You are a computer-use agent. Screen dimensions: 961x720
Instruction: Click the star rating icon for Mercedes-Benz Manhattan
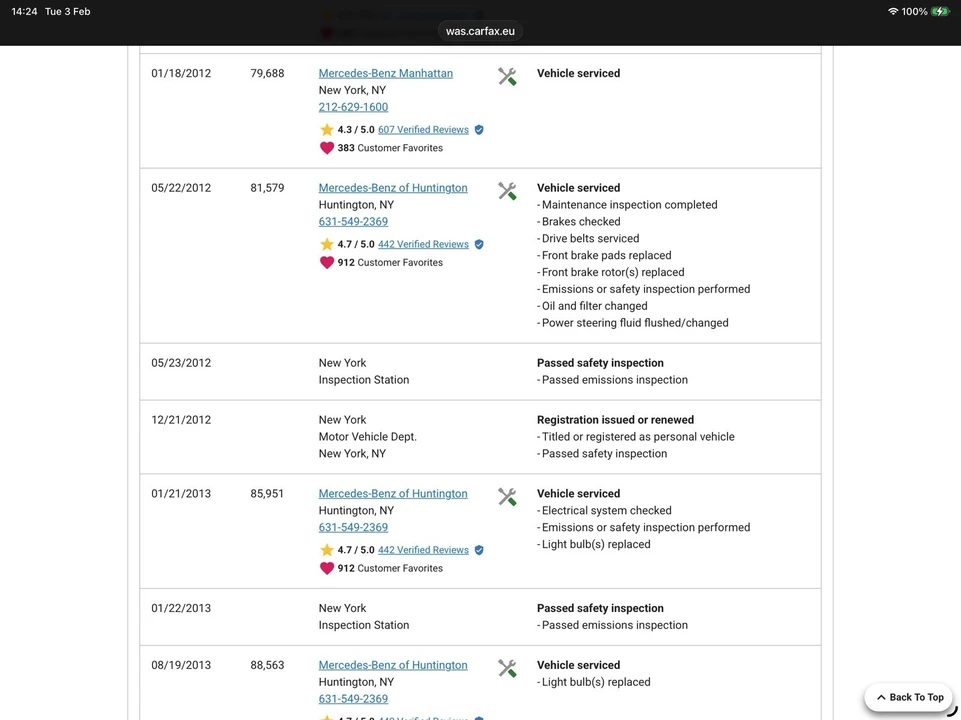(327, 129)
